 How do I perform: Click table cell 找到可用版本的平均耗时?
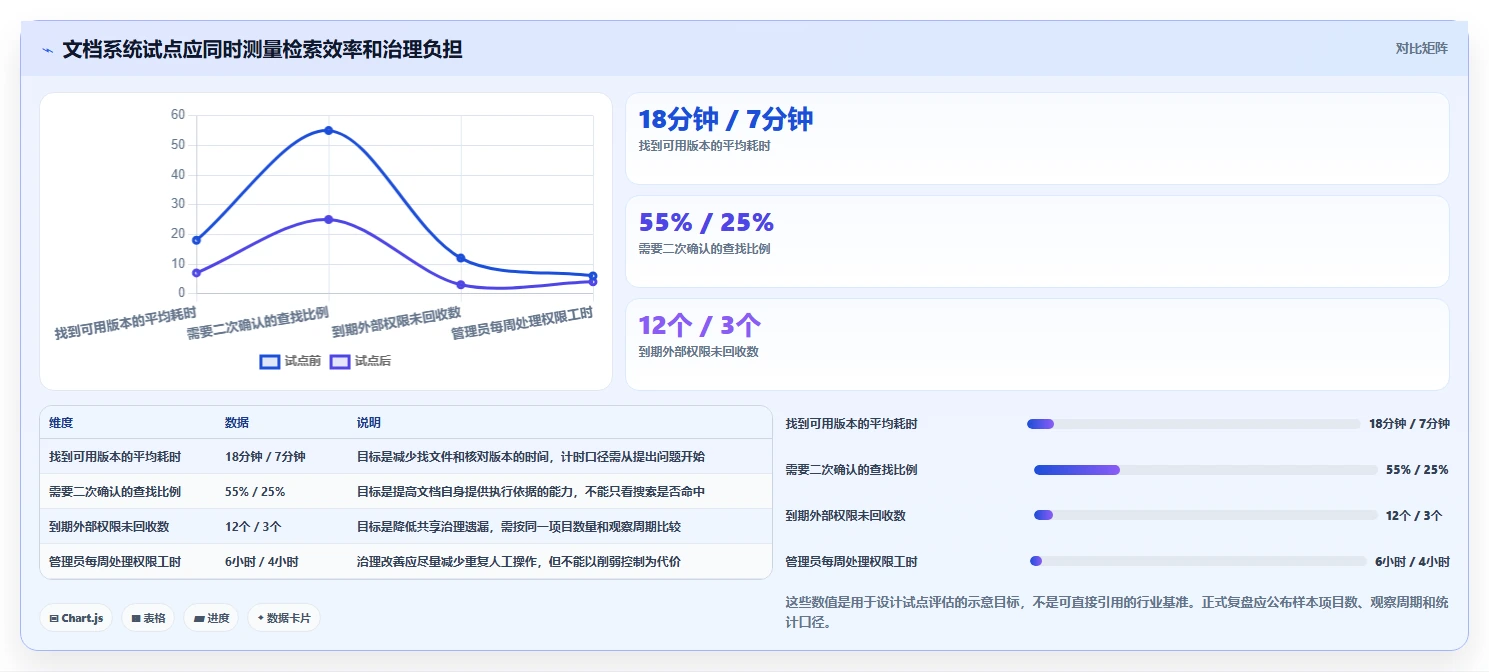115,456
